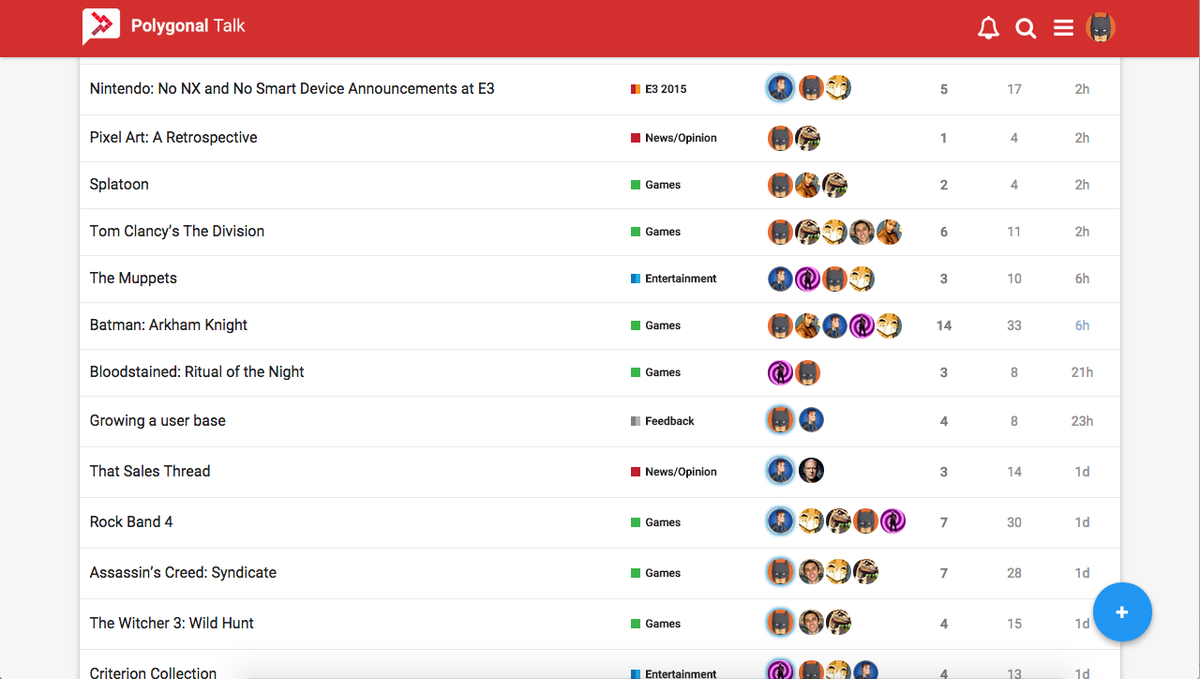Viewport: 1200px width, 679px height.
Task: Click the 23h activity on Growing a user base
Action: click(1082, 421)
